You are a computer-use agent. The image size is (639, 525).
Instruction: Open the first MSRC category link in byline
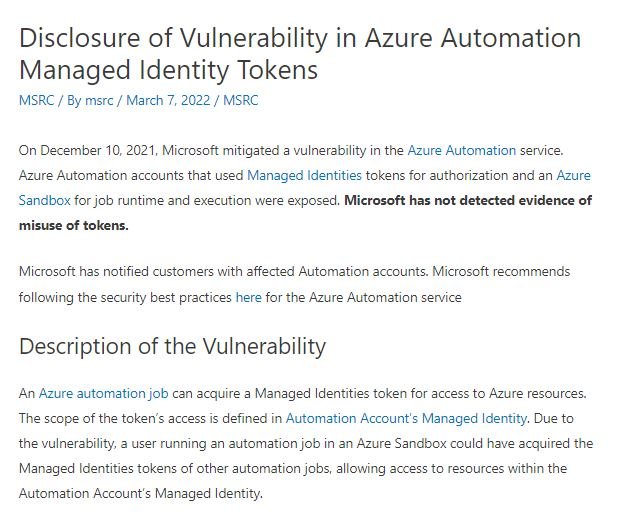coord(37,100)
